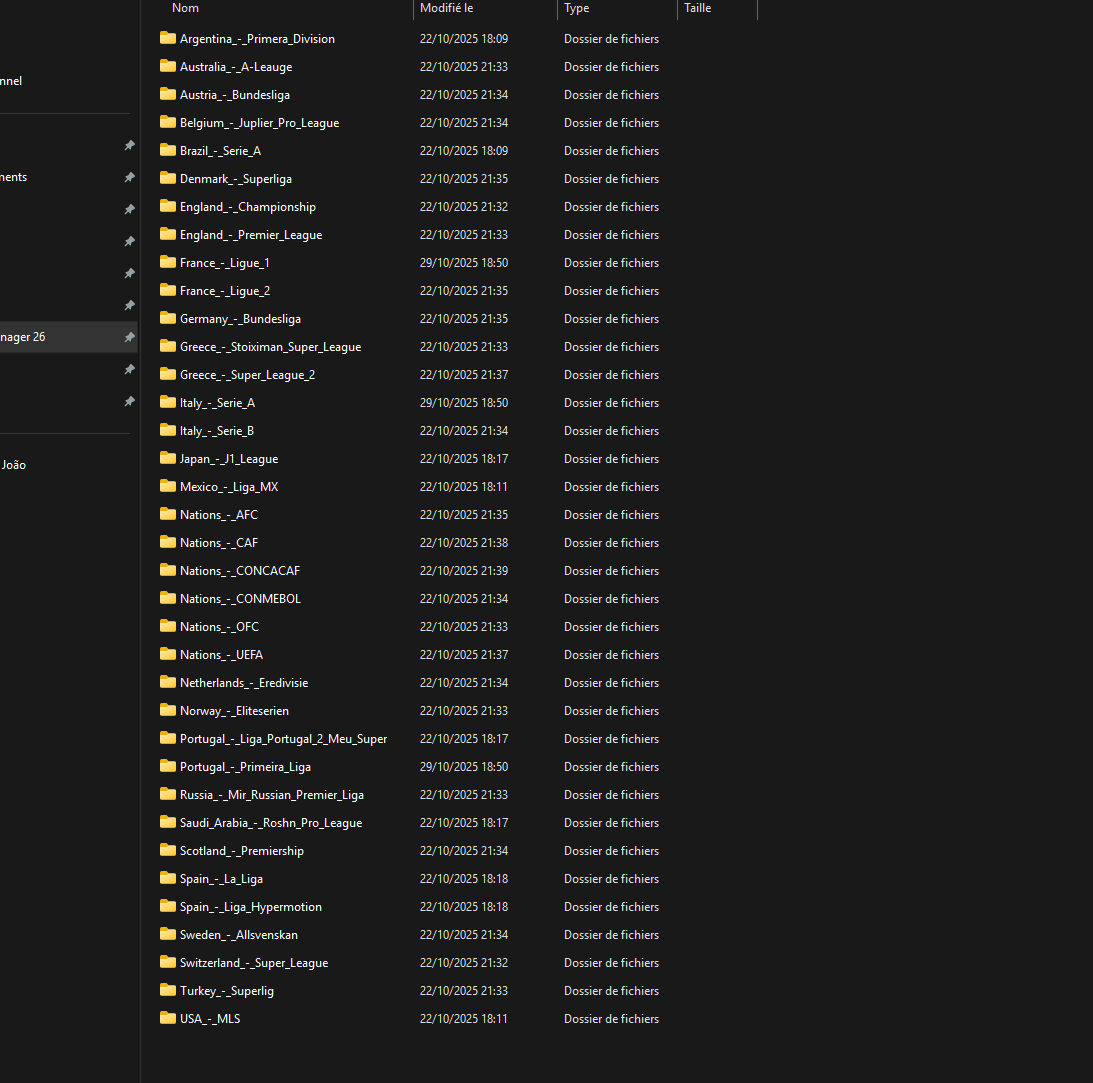Select the 'nnel' sidebar entry

coord(11,81)
